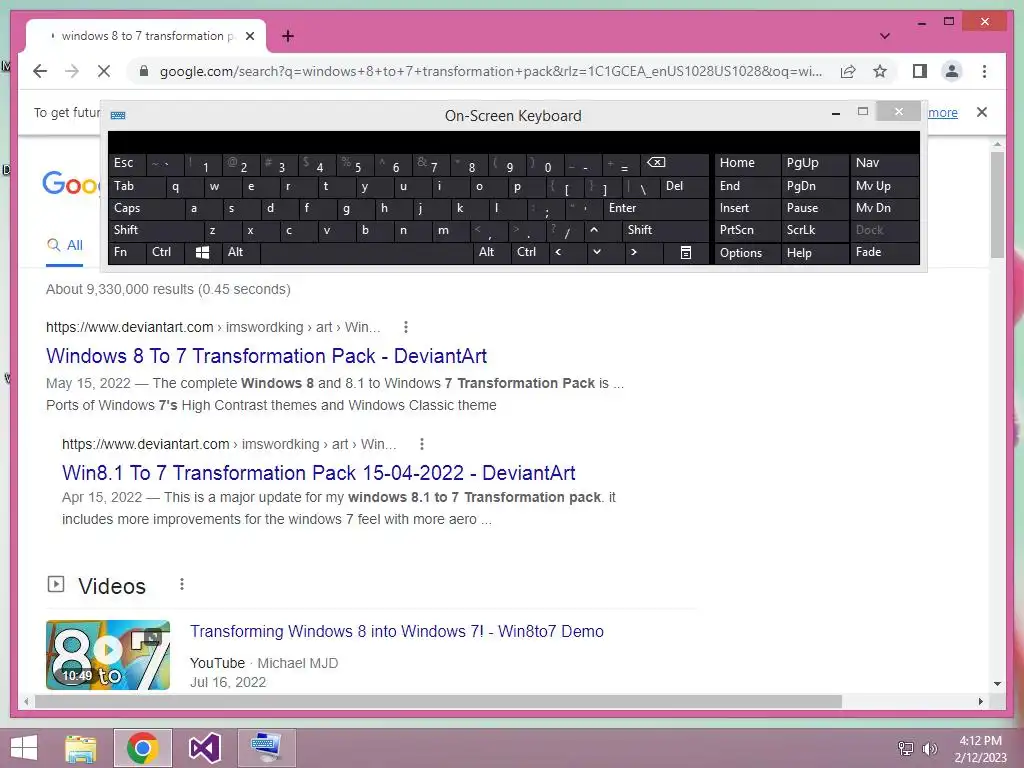
Task: Toggle ScrLk on the On-Screen Keyboard
Action: [x=814, y=230]
